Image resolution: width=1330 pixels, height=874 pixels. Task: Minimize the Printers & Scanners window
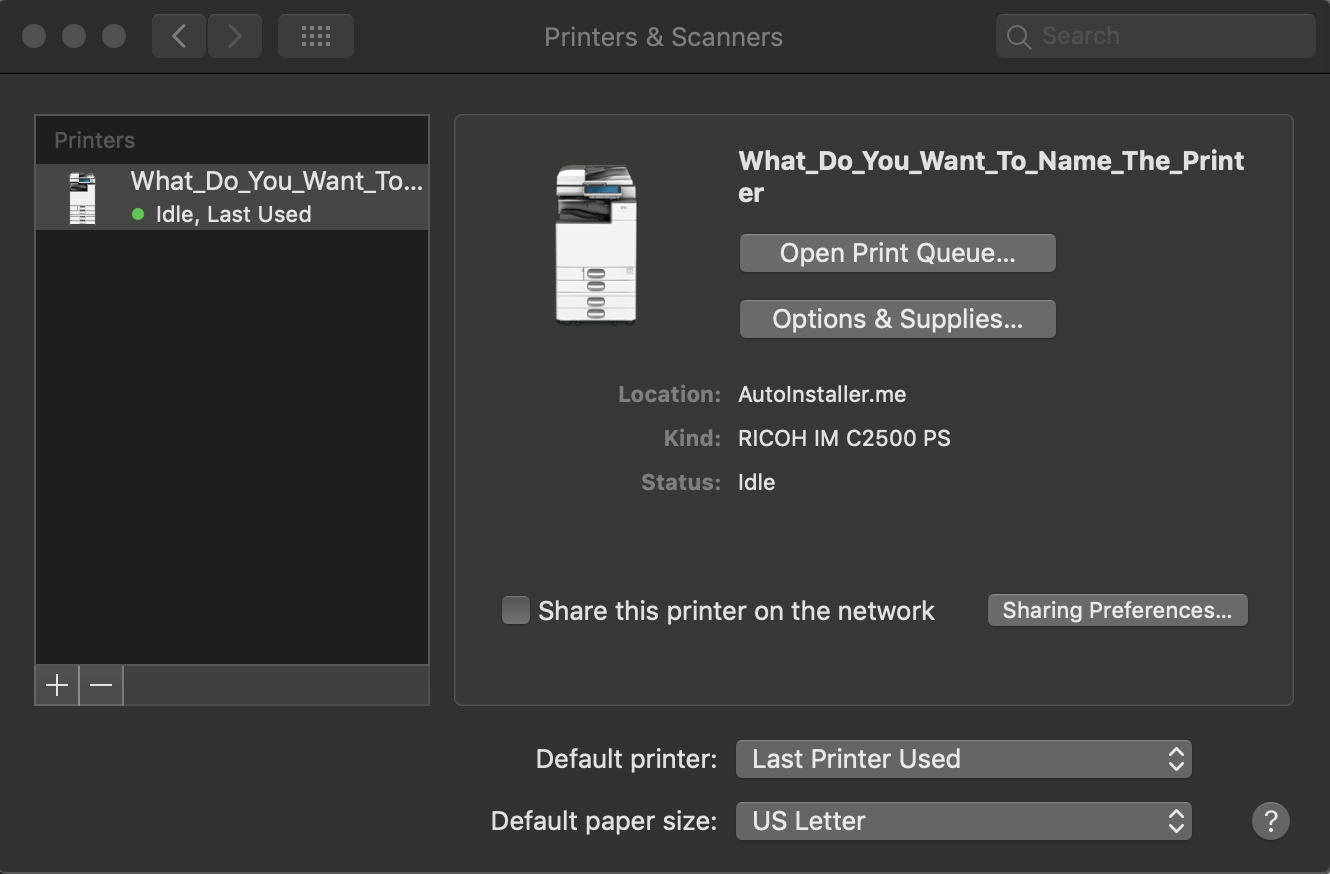(74, 37)
